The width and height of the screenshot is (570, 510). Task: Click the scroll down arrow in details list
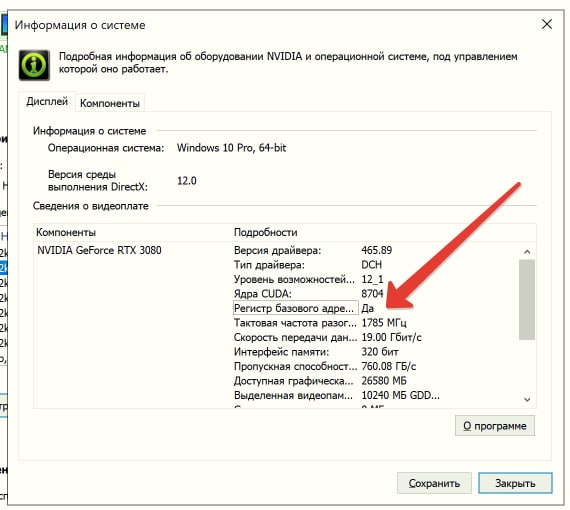527,399
